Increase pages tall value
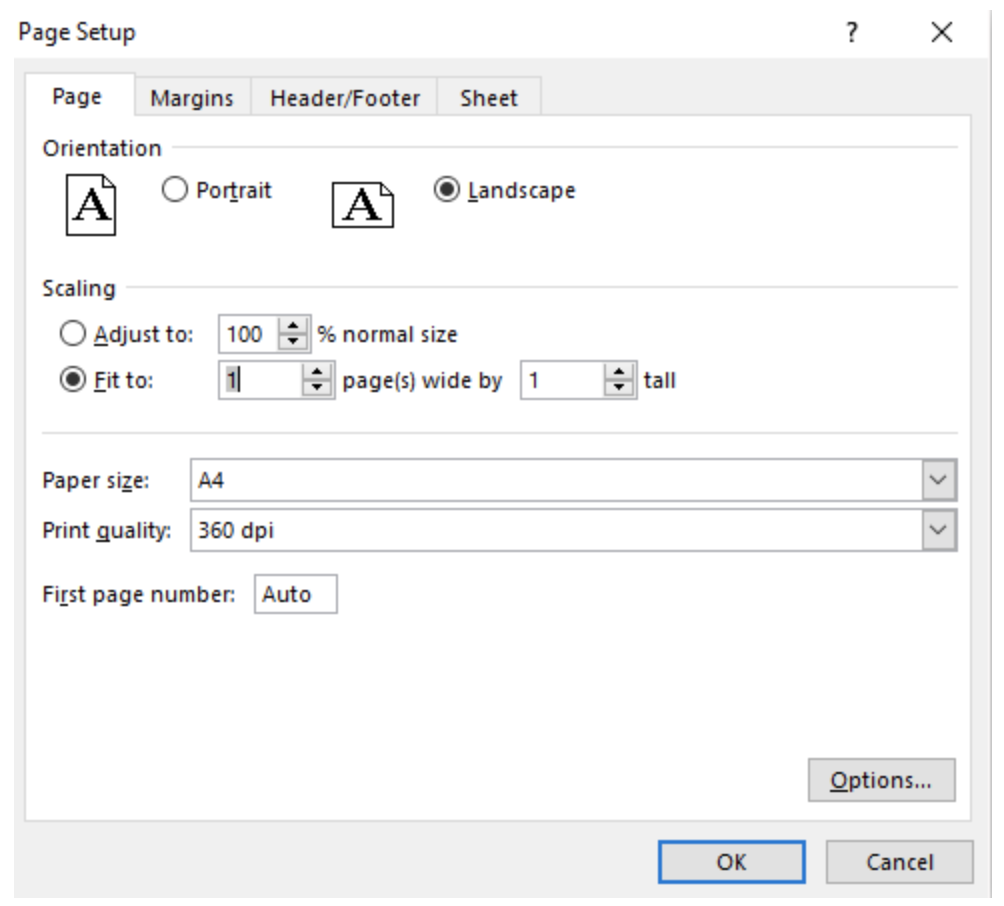 coord(619,371)
